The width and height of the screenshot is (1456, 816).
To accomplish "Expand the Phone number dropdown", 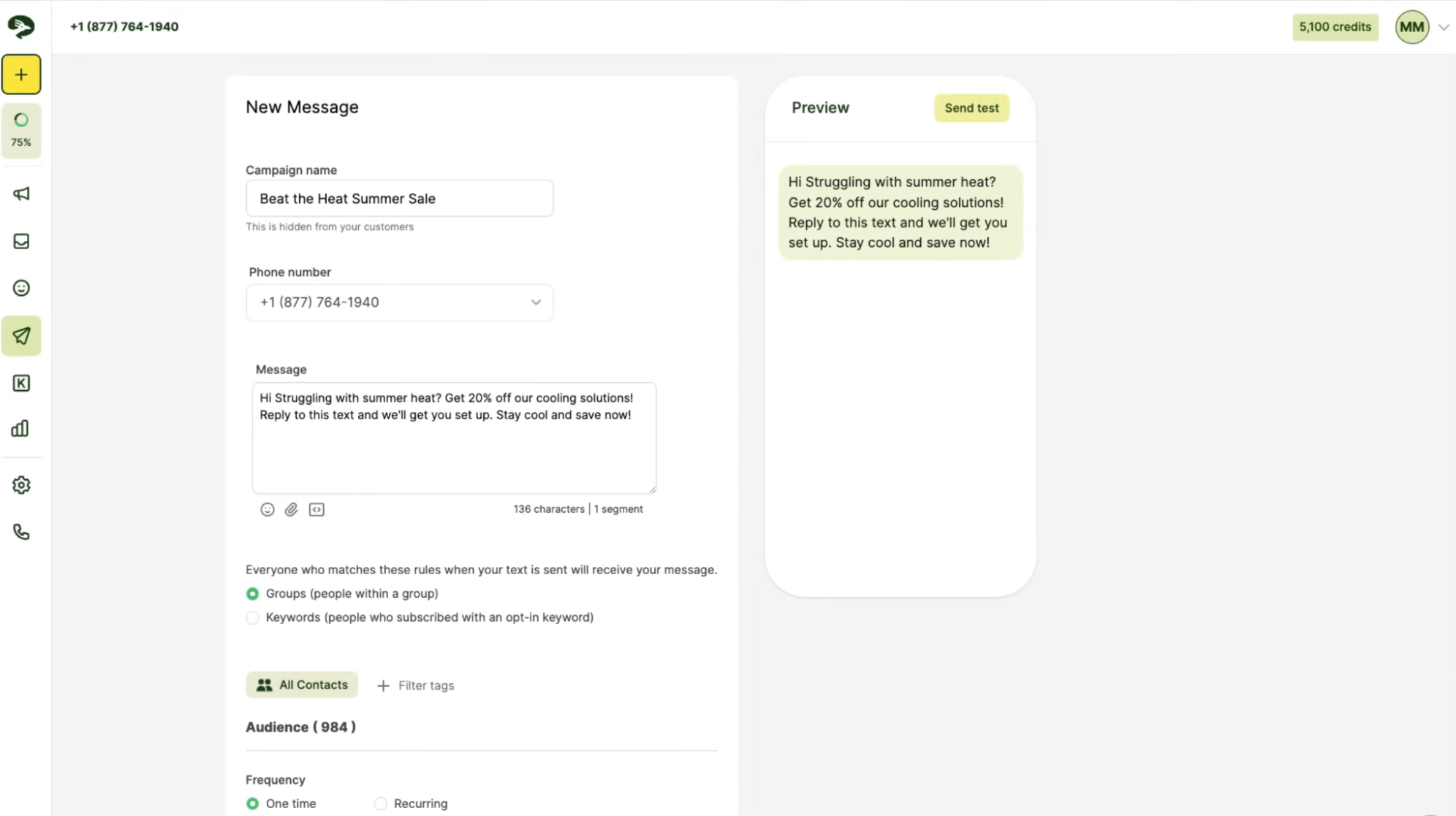I will [399, 302].
